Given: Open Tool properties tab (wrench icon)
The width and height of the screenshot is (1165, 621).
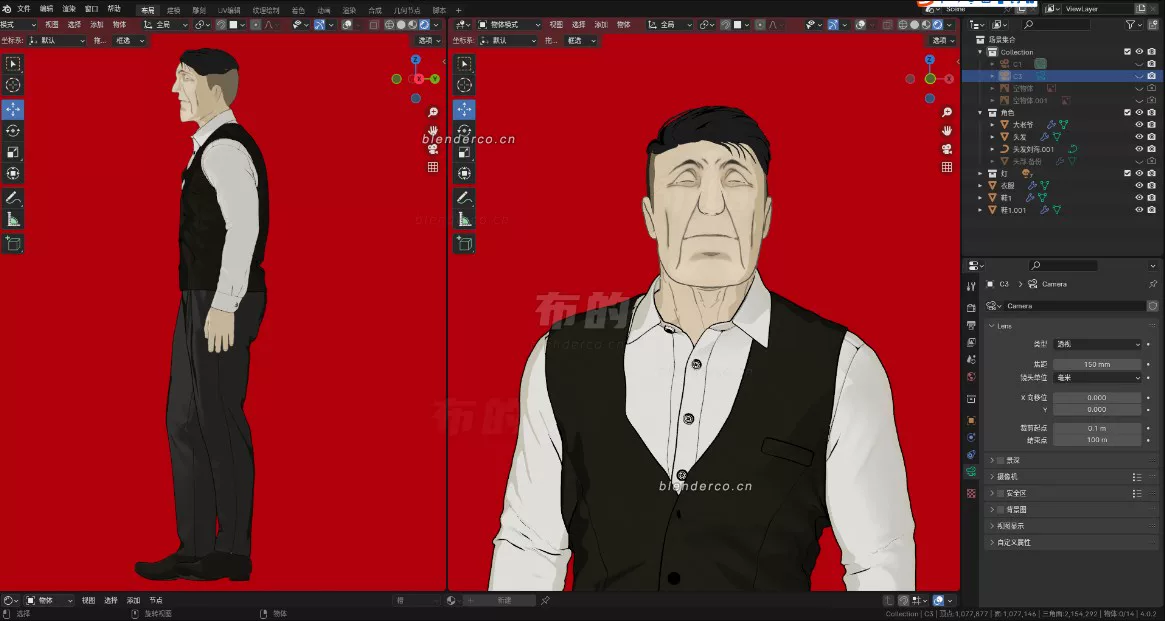Looking at the screenshot, I should (971, 286).
